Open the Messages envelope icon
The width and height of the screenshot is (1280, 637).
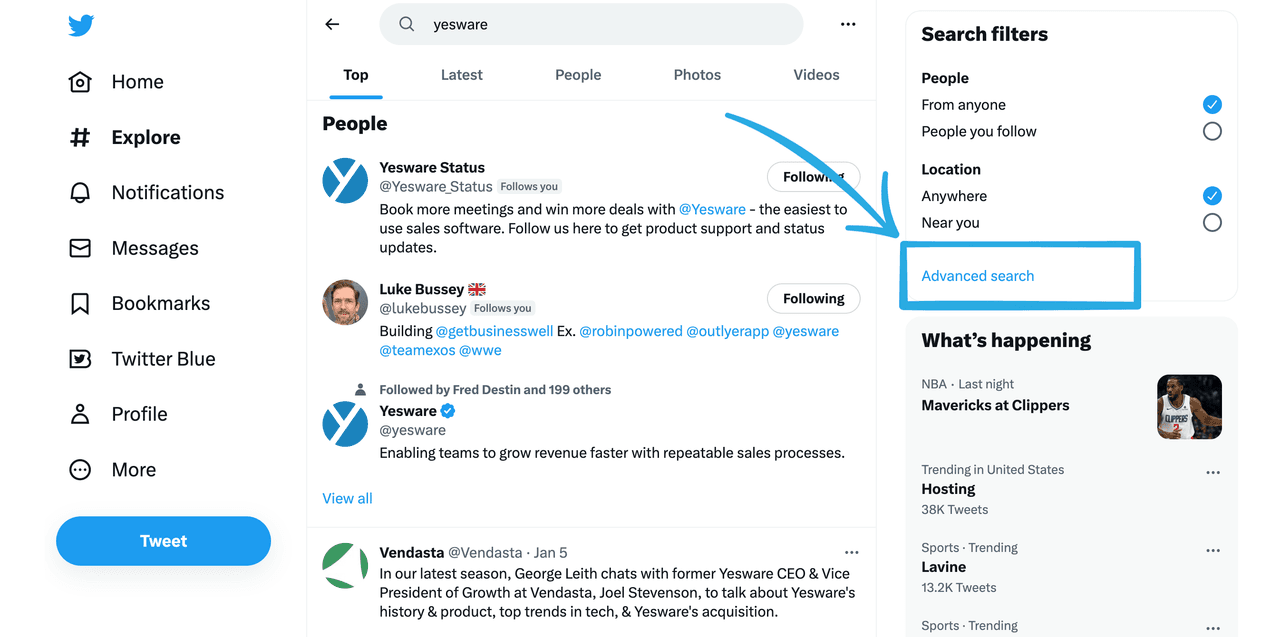coord(80,248)
